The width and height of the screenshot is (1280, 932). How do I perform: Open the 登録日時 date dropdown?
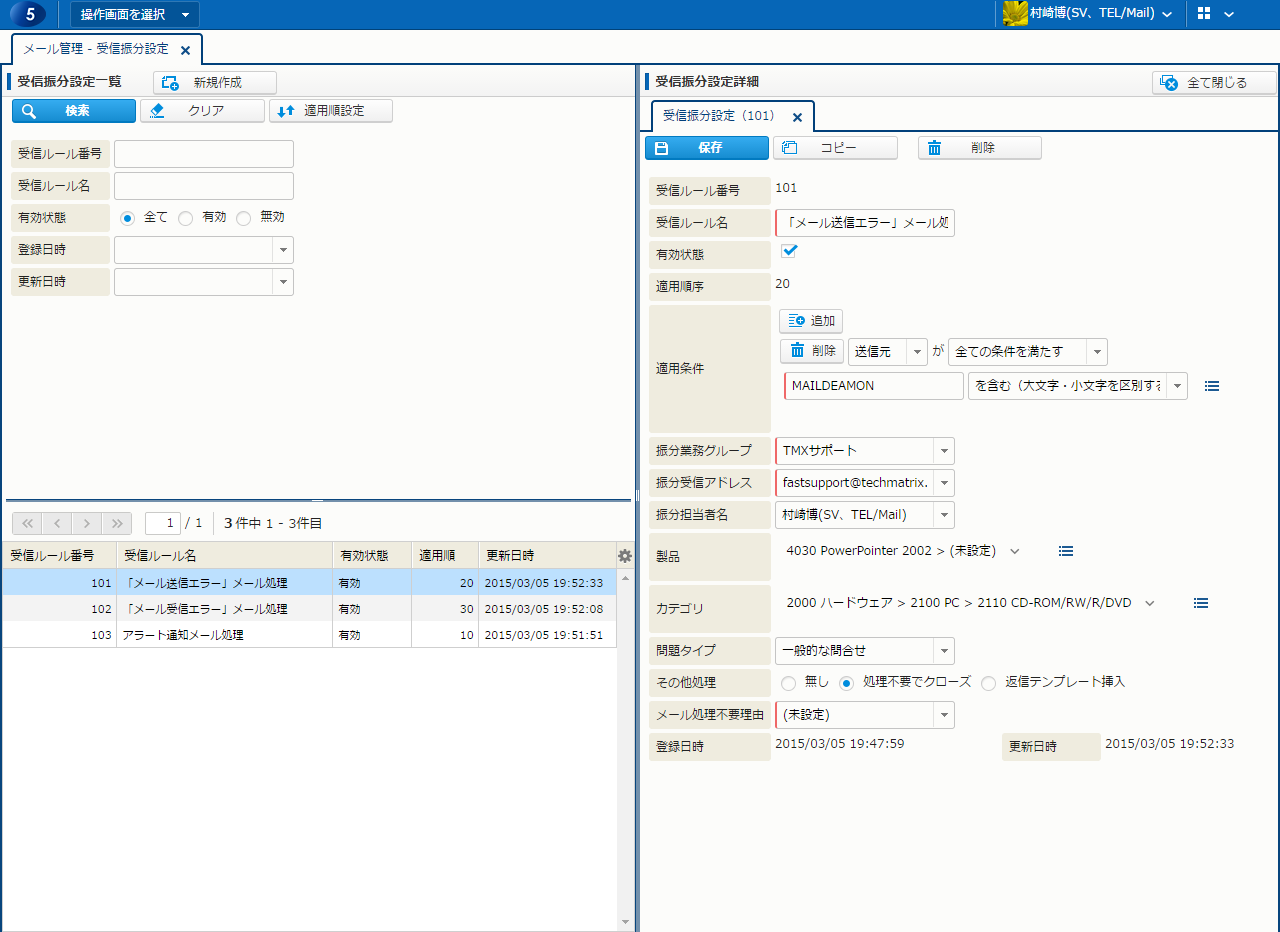click(x=282, y=250)
